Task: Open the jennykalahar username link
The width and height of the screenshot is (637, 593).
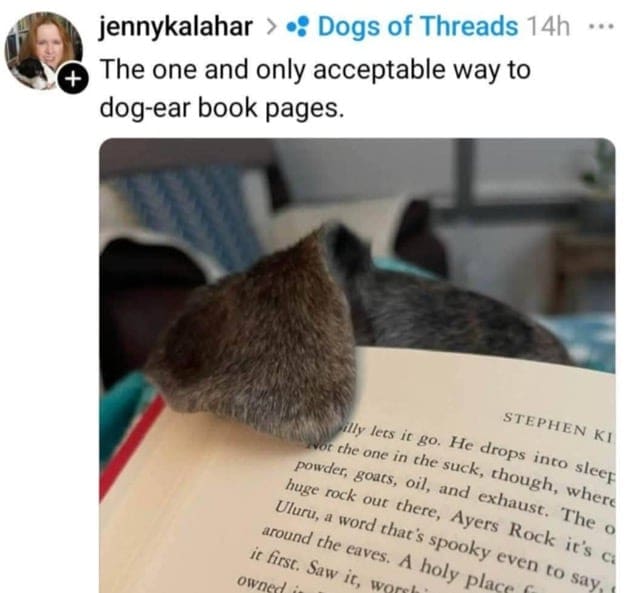Action: click(176, 27)
